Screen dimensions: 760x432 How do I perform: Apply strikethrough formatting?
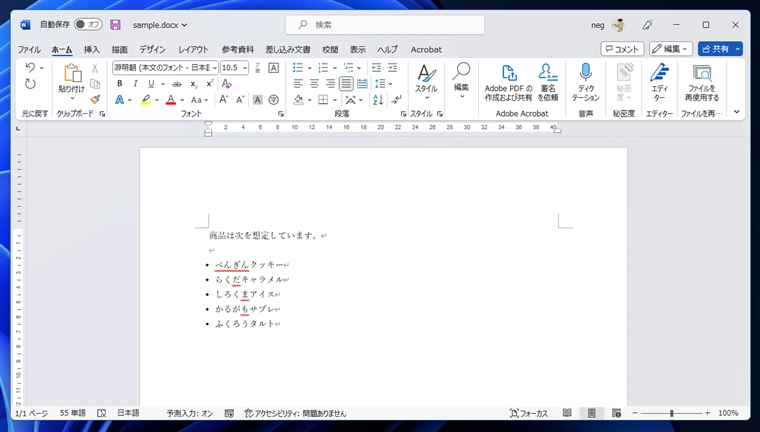(177, 84)
